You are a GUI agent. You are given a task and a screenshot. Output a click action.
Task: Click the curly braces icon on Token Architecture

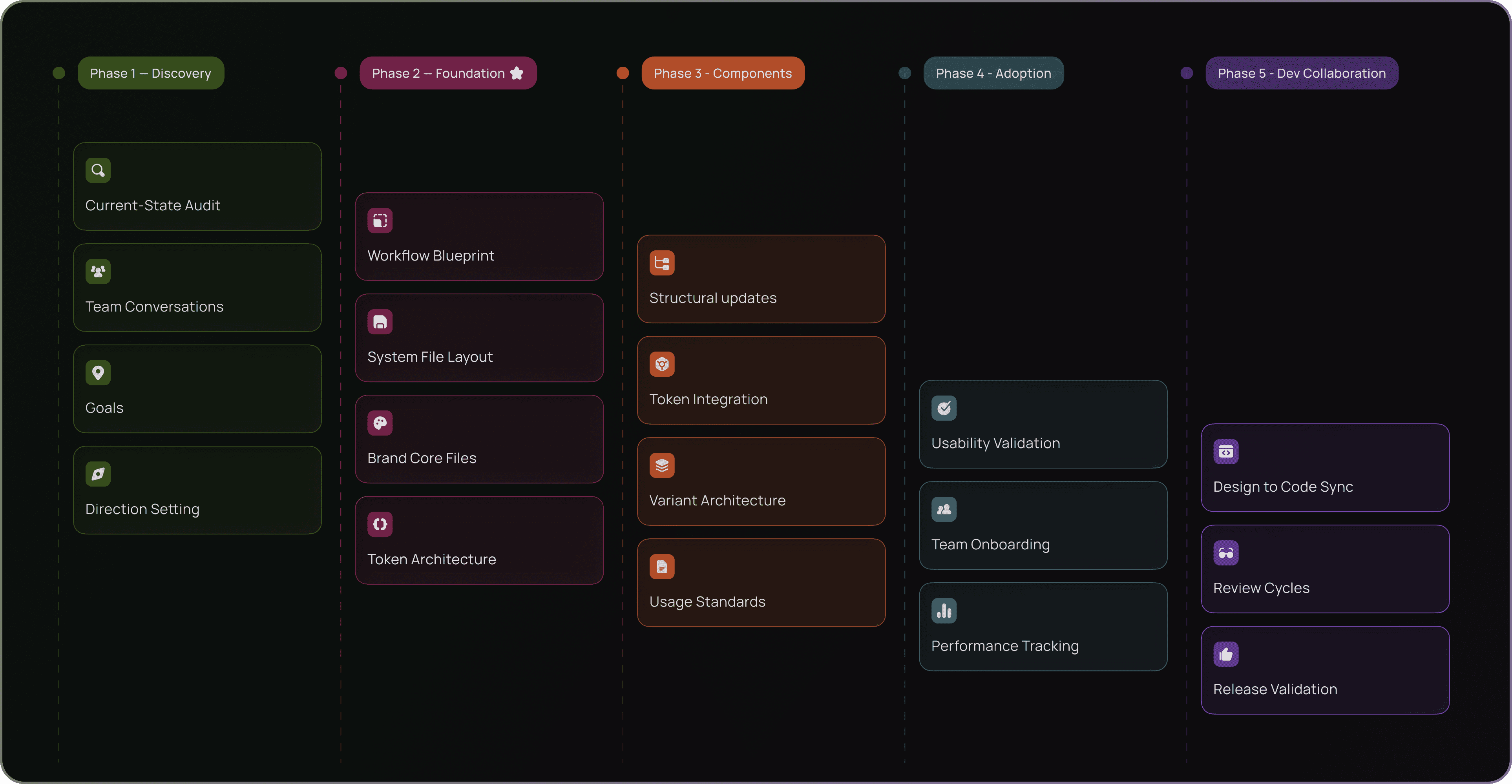click(x=380, y=524)
